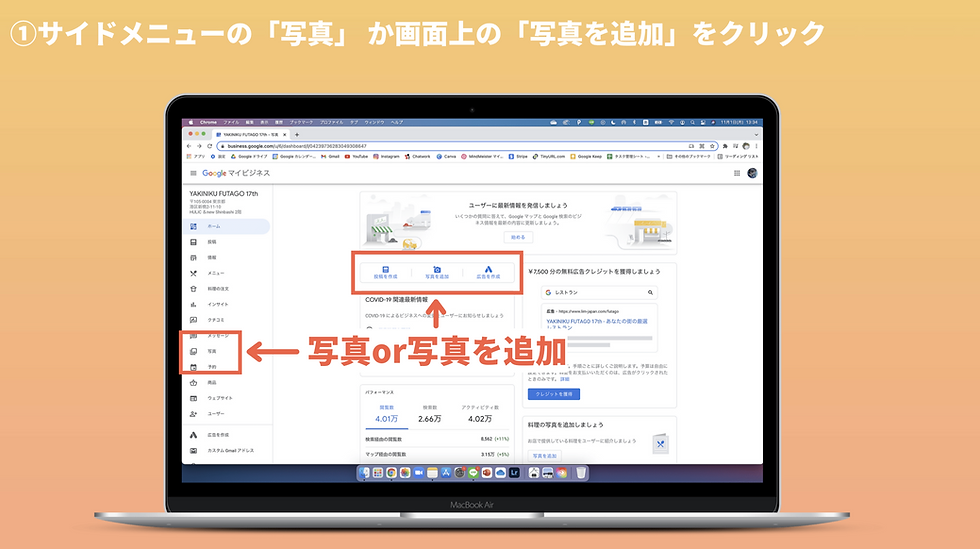Viewport: 980px width, 549px height.
Task: Select the YAKINIKU FUTAGO 17th browser tab
Action: tap(250, 134)
